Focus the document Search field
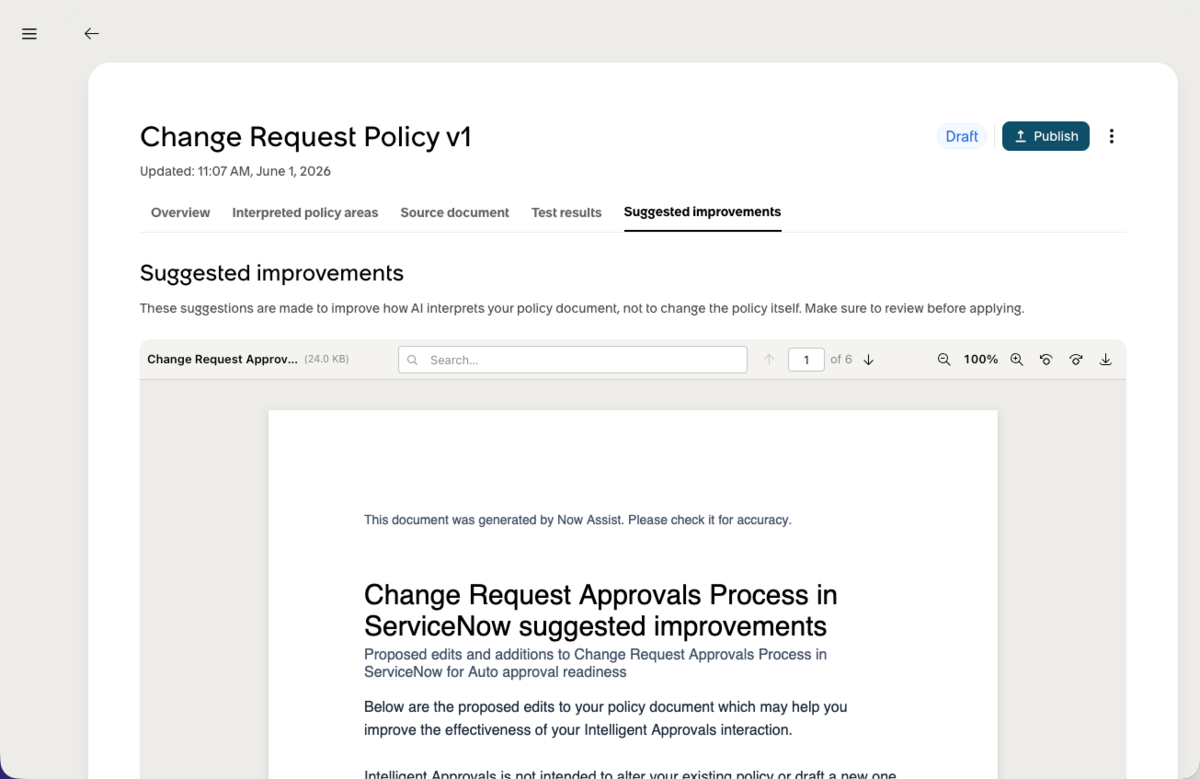The height and width of the screenshot is (779, 1200). [572, 359]
